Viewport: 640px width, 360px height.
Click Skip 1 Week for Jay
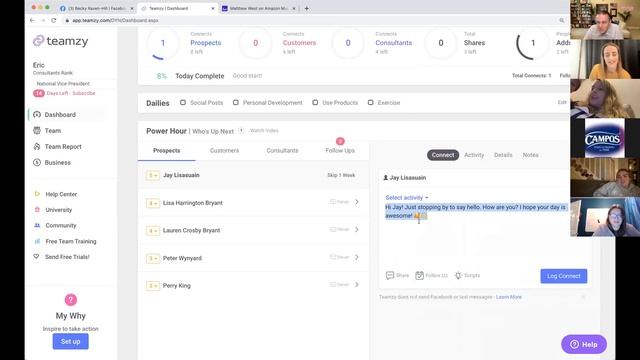pyautogui.click(x=341, y=175)
